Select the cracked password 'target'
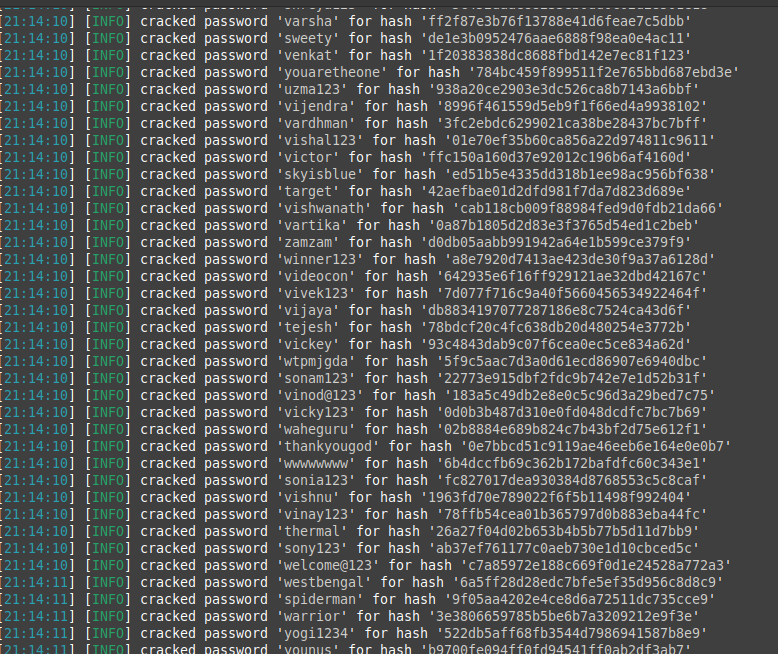The image size is (778, 654). pyautogui.click(x=308, y=191)
